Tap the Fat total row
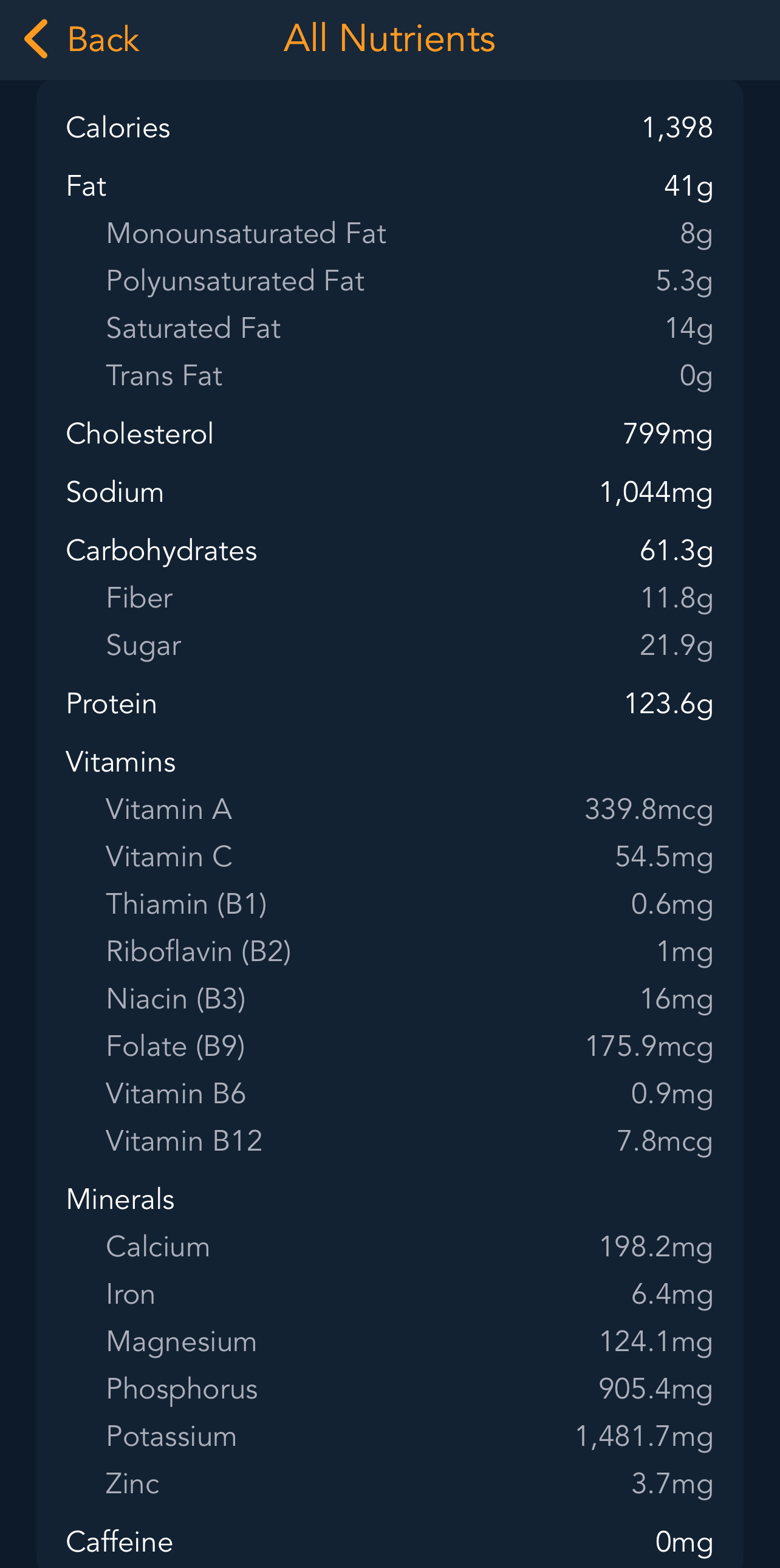Screen dimensions: 780x1568 point(389,187)
